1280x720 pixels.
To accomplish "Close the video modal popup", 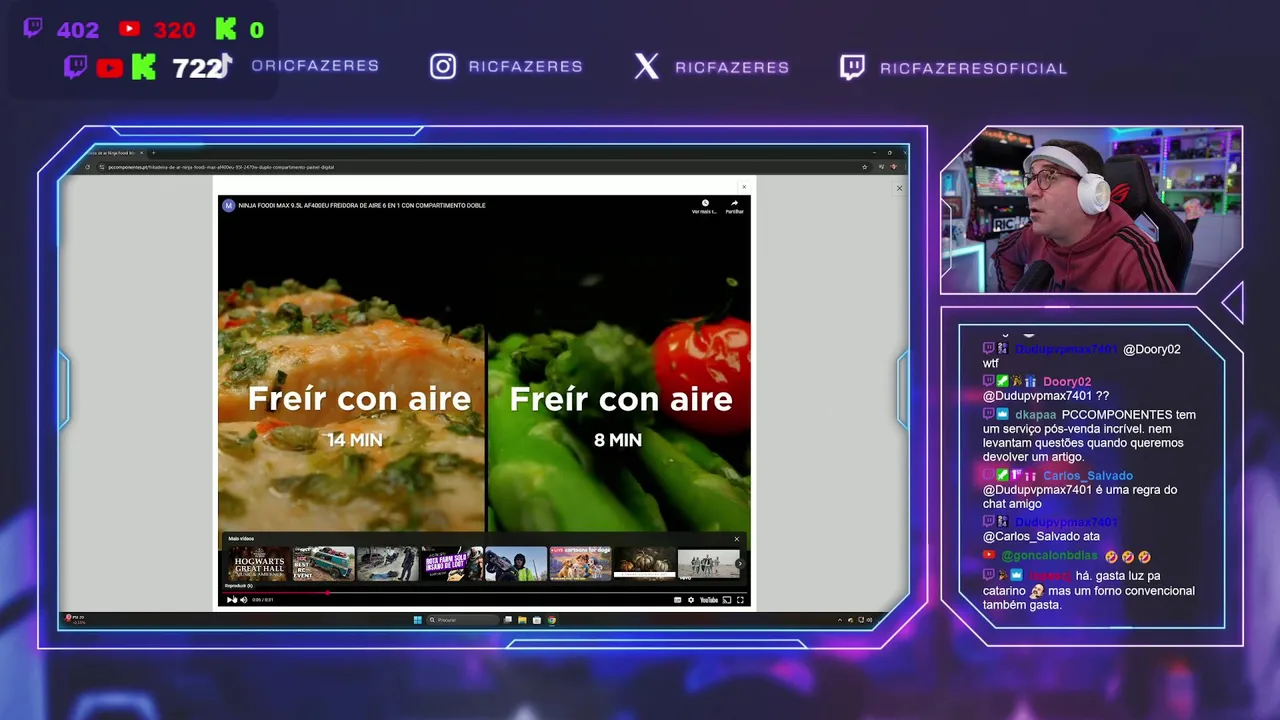I will click(744, 187).
